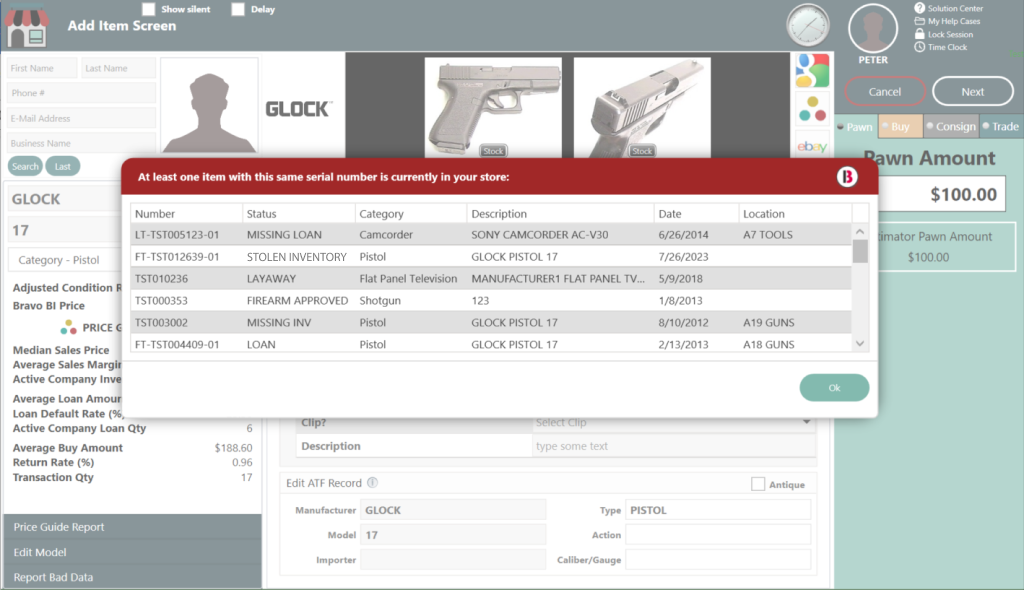Screen dimensions: 1024x590
Task: Click the First Name field
Action: click(x=42, y=68)
